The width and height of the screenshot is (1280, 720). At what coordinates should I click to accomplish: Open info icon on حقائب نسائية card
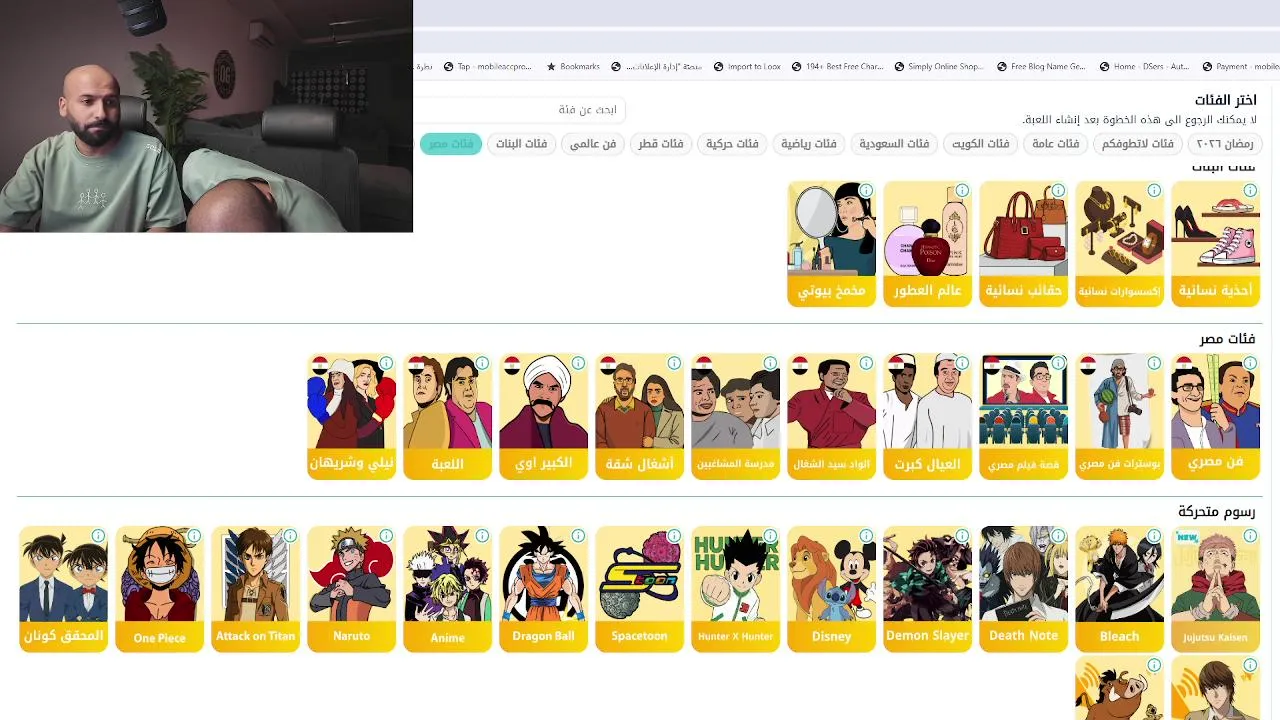[1058, 190]
